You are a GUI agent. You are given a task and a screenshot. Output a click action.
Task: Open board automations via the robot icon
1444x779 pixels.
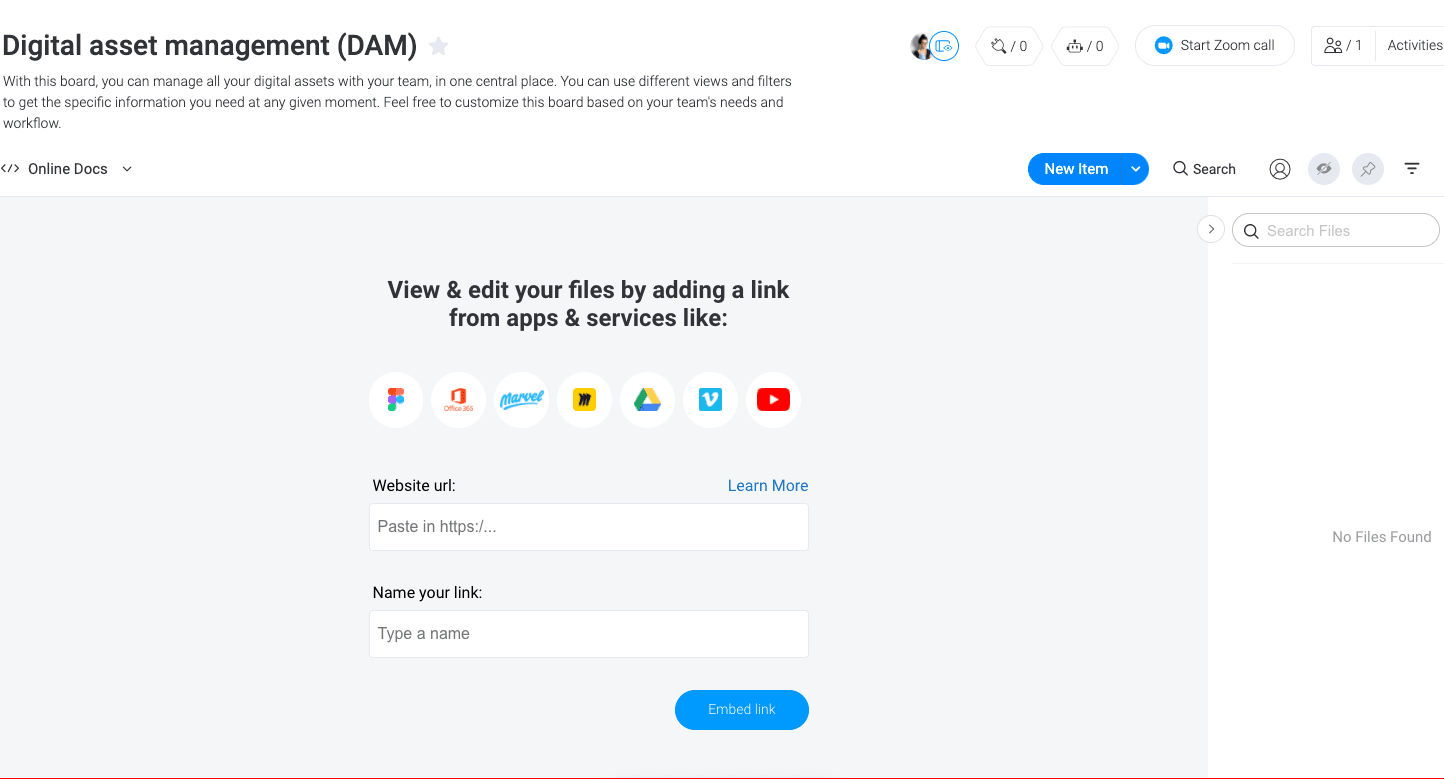coord(1084,45)
